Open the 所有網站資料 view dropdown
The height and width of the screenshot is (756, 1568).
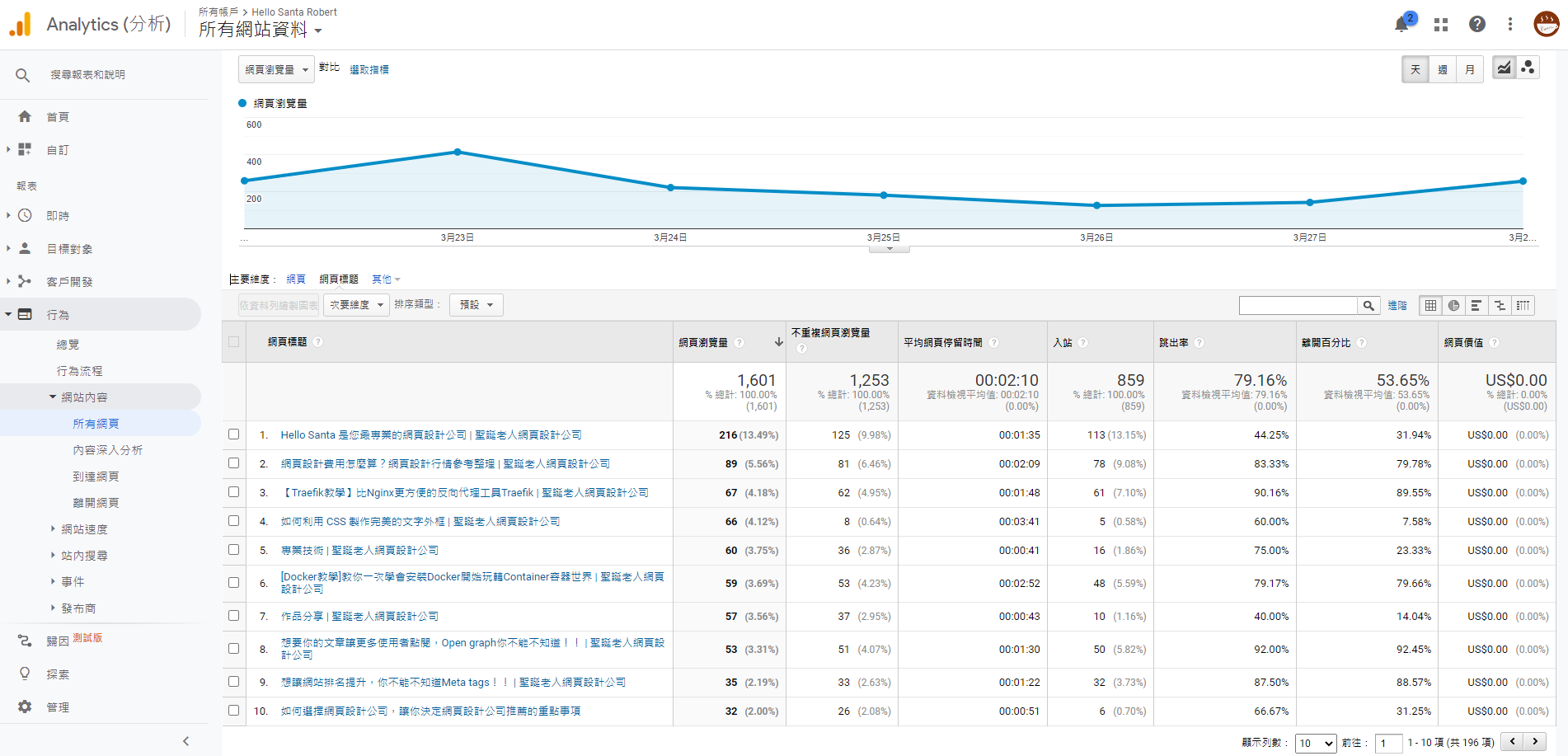(x=261, y=30)
